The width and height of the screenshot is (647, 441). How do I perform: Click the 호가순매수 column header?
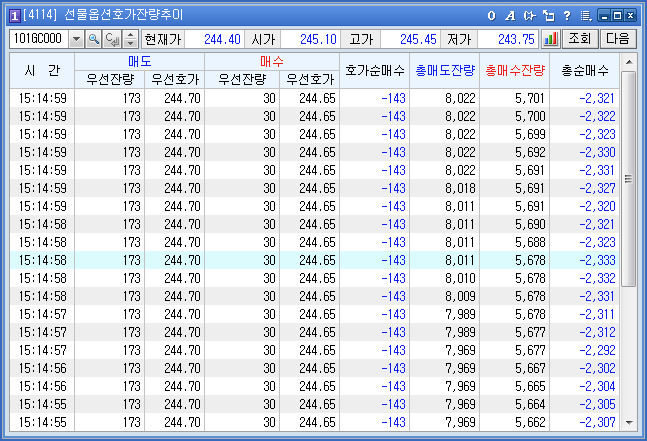coord(374,70)
